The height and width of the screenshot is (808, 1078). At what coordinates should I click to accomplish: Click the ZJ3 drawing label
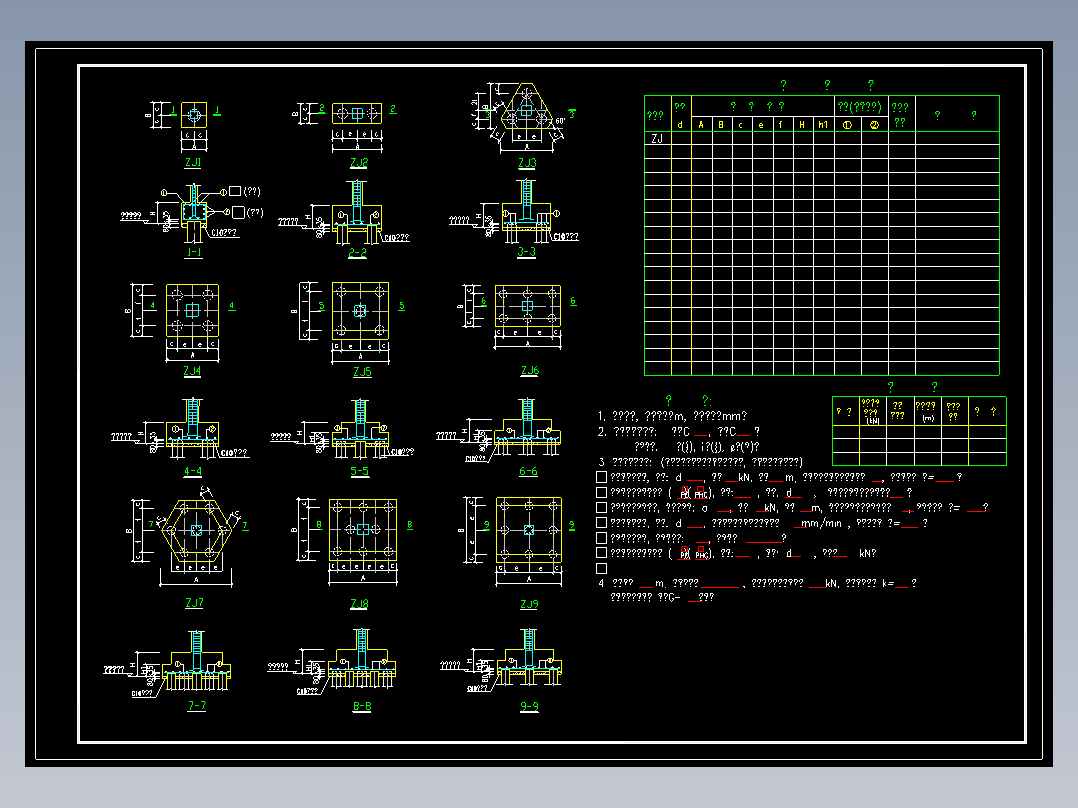pos(527,162)
